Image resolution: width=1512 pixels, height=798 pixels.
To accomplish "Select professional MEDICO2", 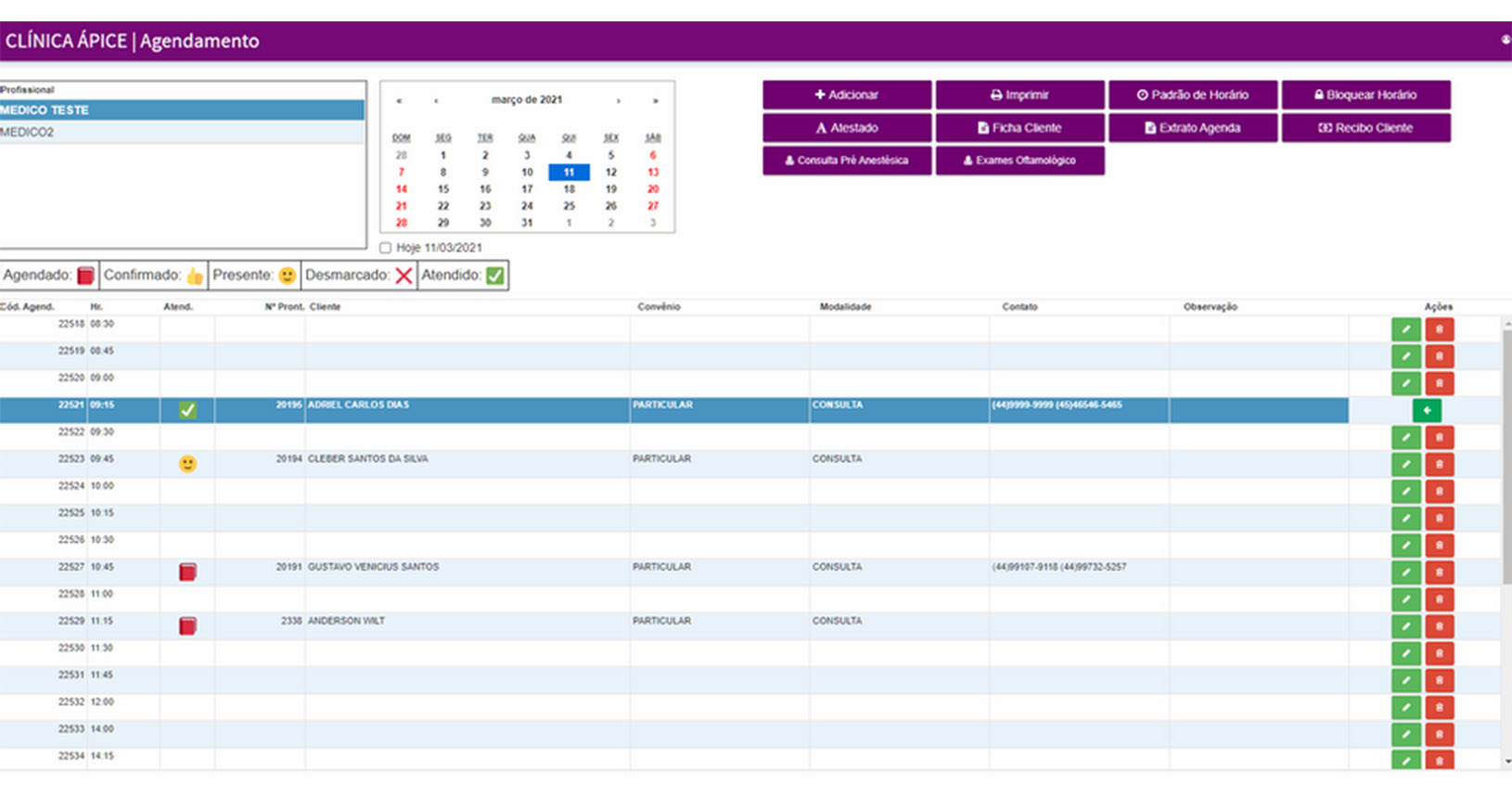I will (x=182, y=132).
